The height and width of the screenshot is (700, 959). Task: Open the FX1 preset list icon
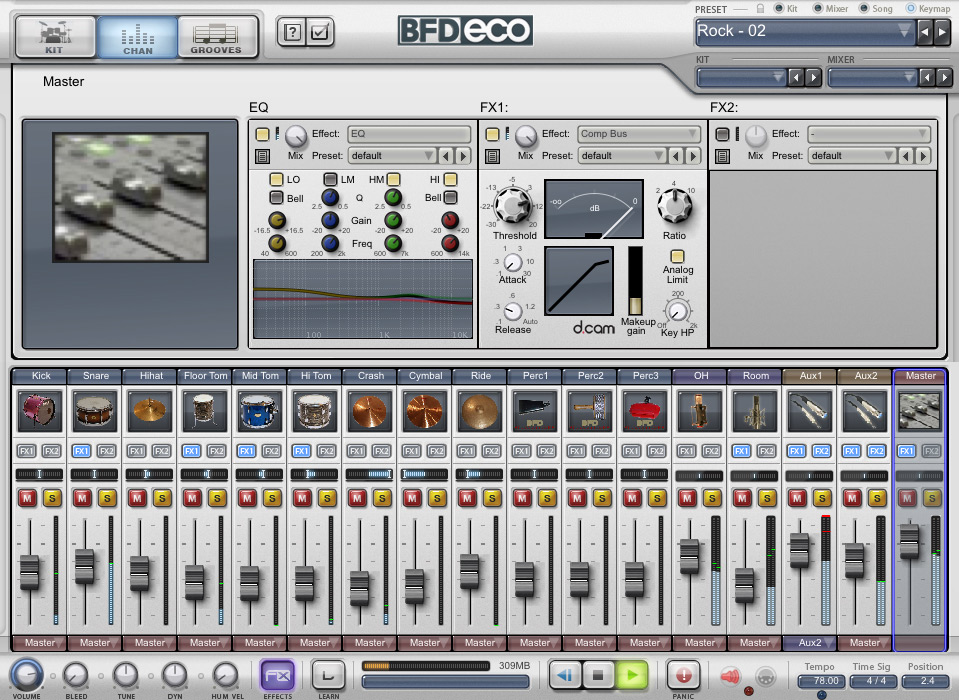(x=492, y=157)
